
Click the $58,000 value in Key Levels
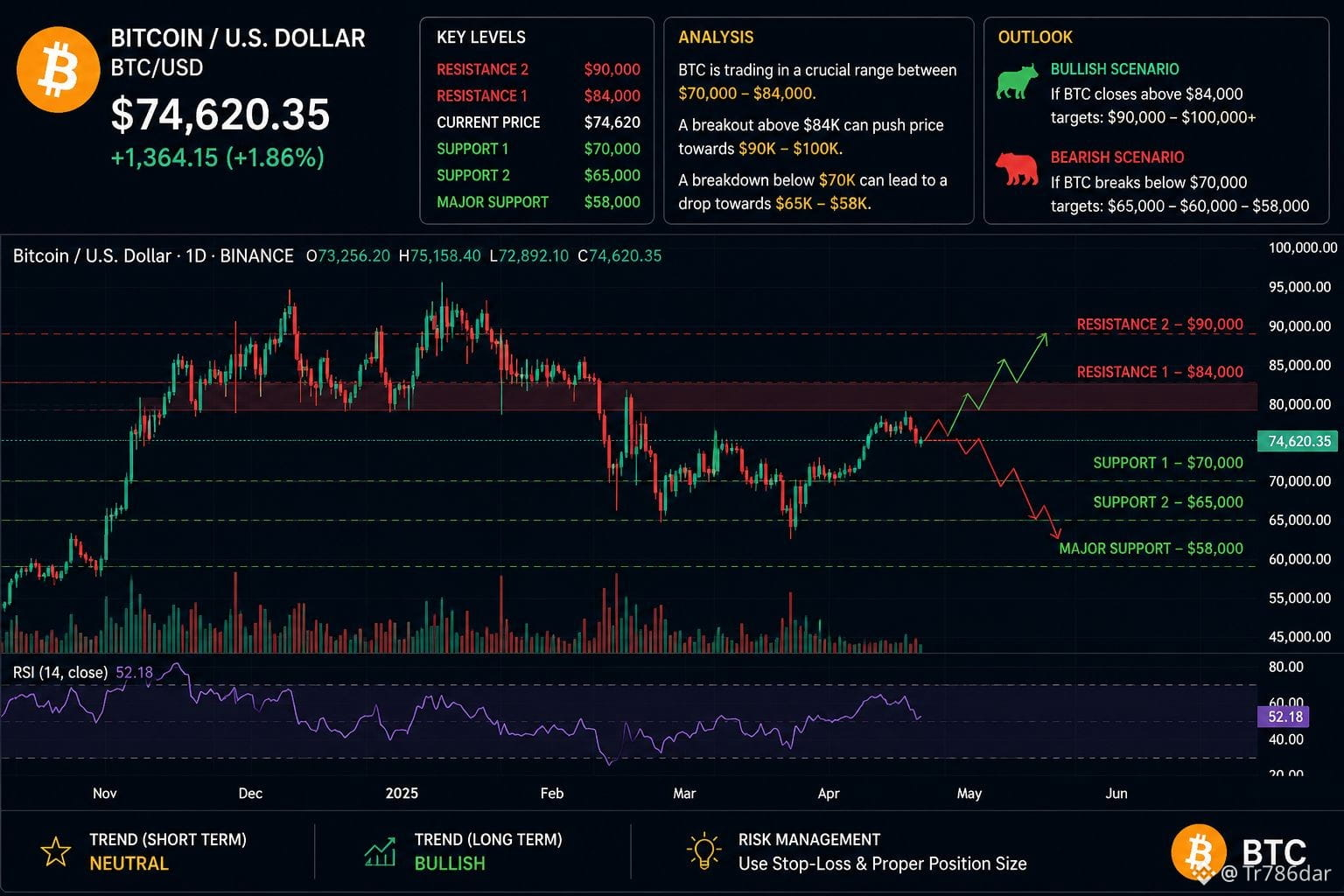(612, 202)
